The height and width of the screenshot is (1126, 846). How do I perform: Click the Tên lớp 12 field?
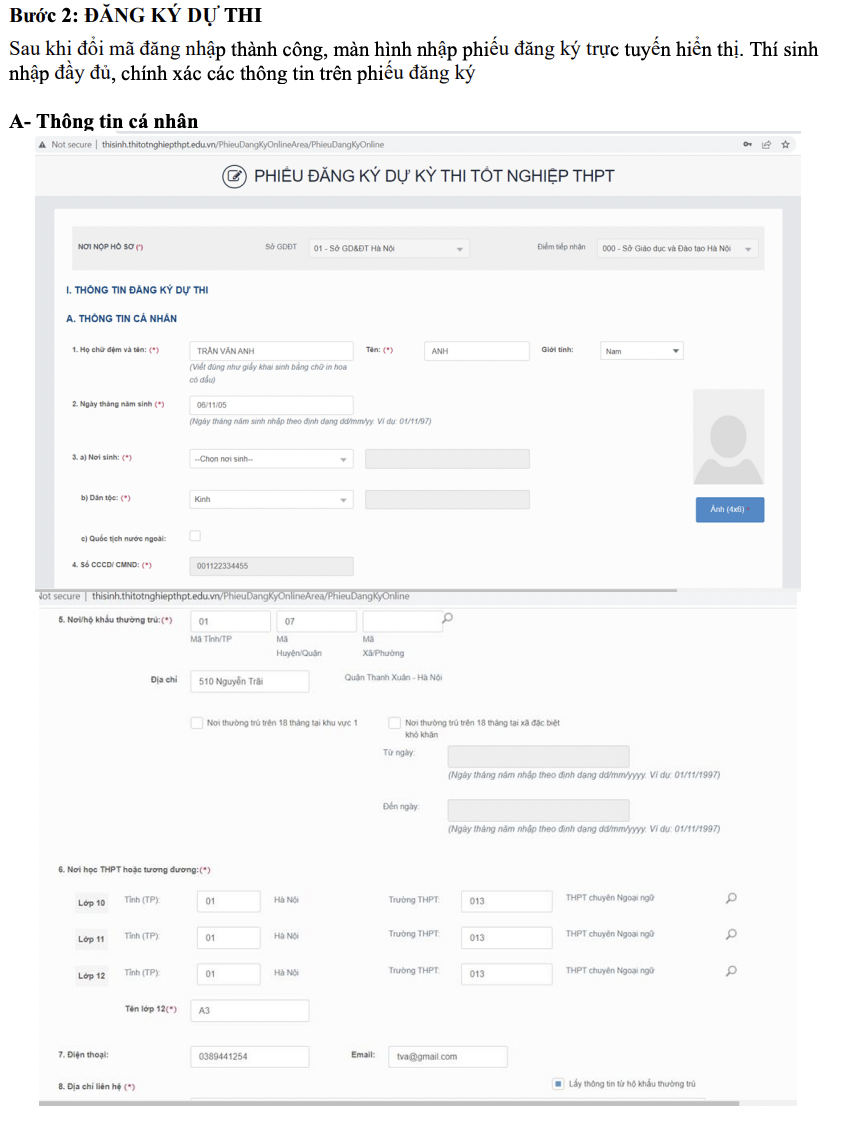(x=250, y=1010)
